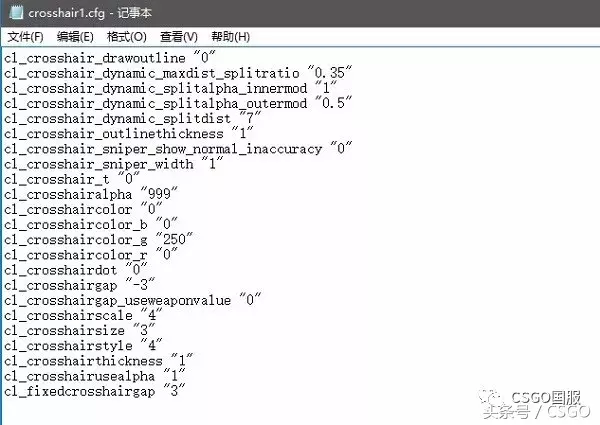This screenshot has height=425, width=600.
Task: Open the 帮助(H) menu
Action: pyautogui.click(x=231, y=37)
